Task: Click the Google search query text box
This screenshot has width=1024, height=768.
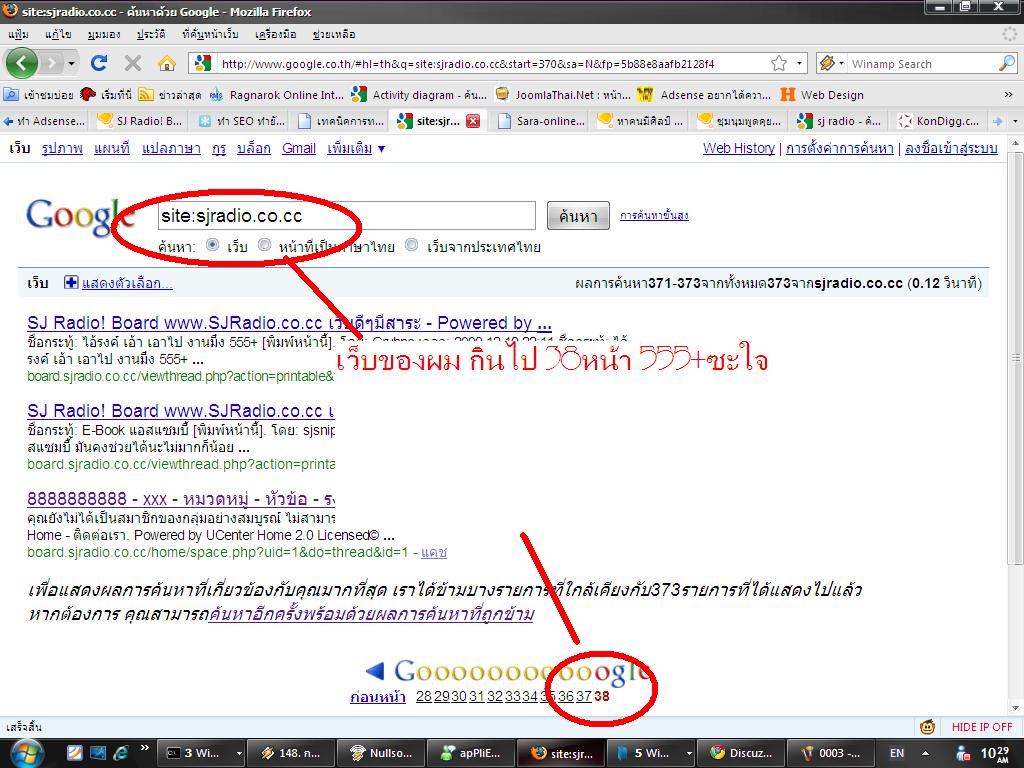Action: (x=346, y=216)
